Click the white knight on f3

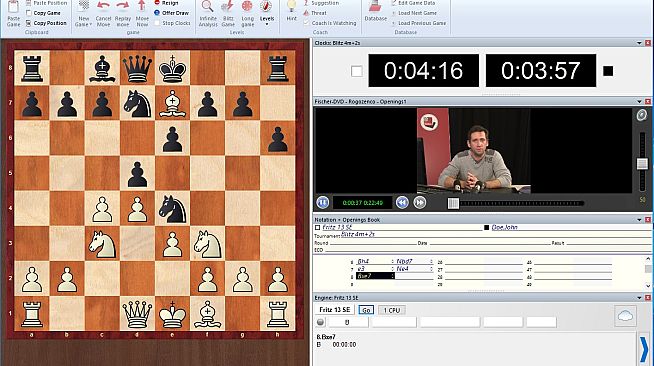pyautogui.click(x=208, y=244)
